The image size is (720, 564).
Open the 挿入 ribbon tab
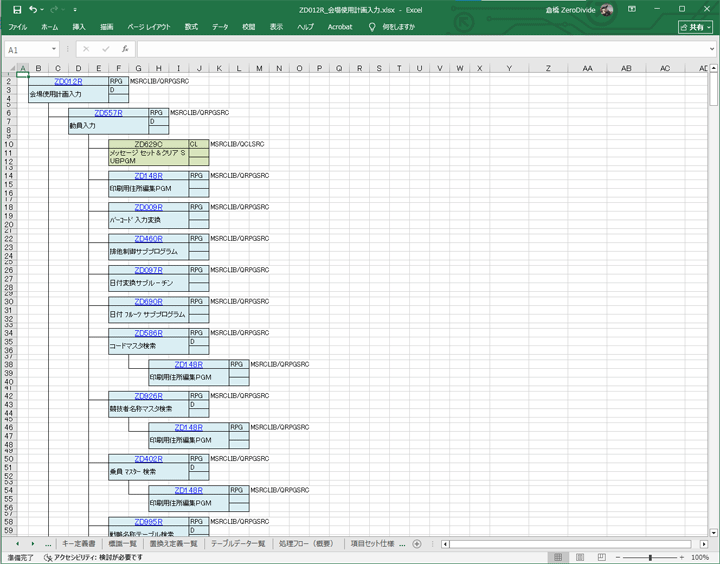point(79,27)
